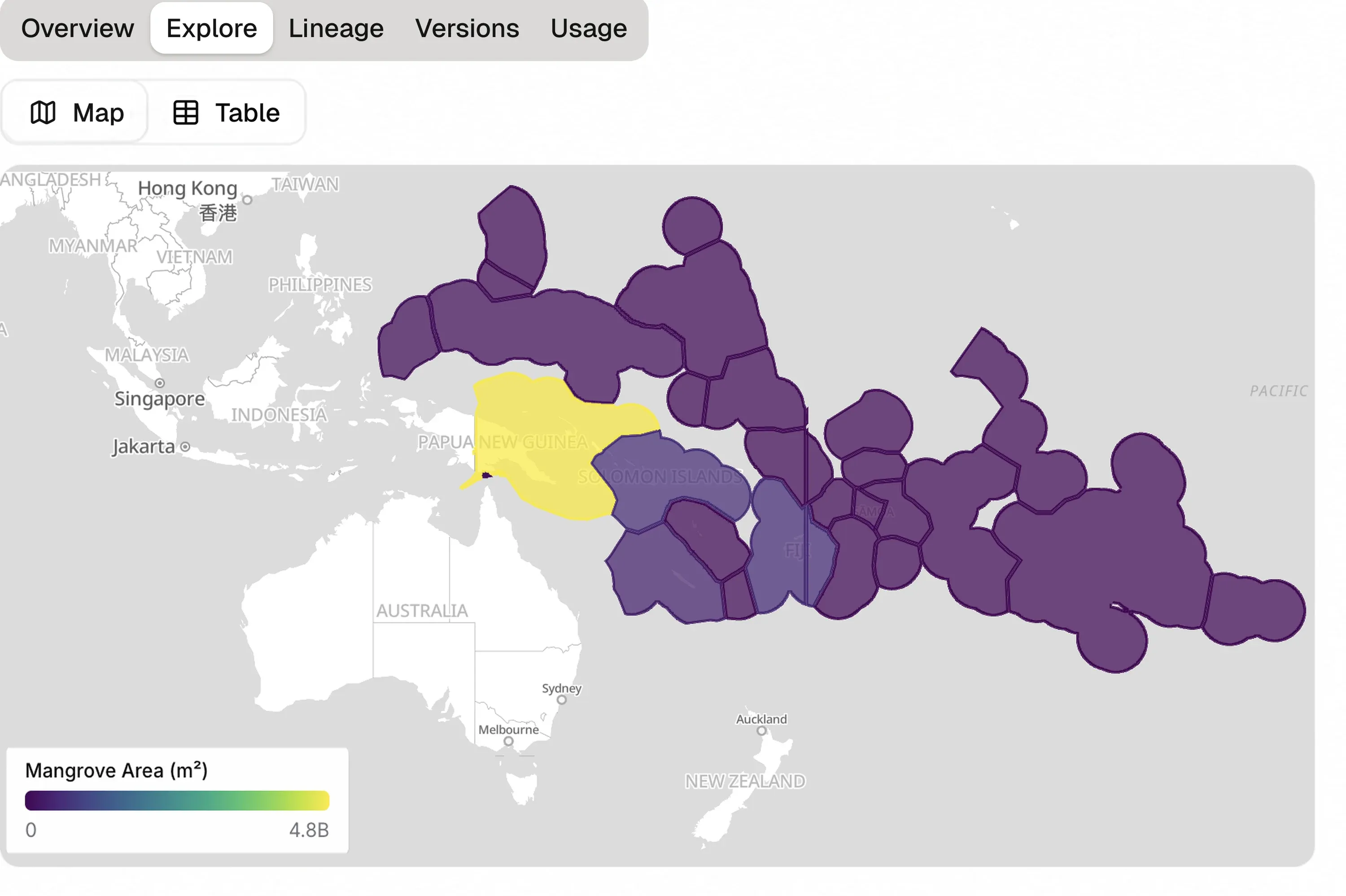The width and height of the screenshot is (1346, 896).
Task: Click the TAIWAN map label
Action: click(305, 184)
